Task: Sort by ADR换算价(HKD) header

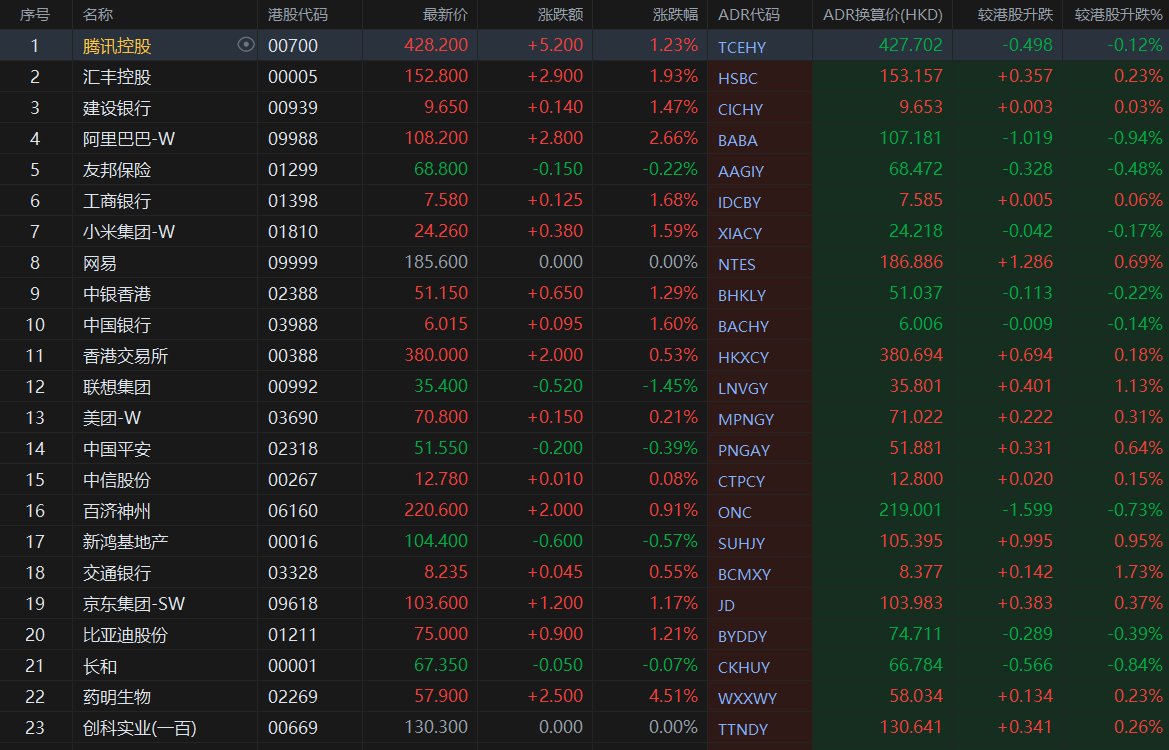Action: 883,15
